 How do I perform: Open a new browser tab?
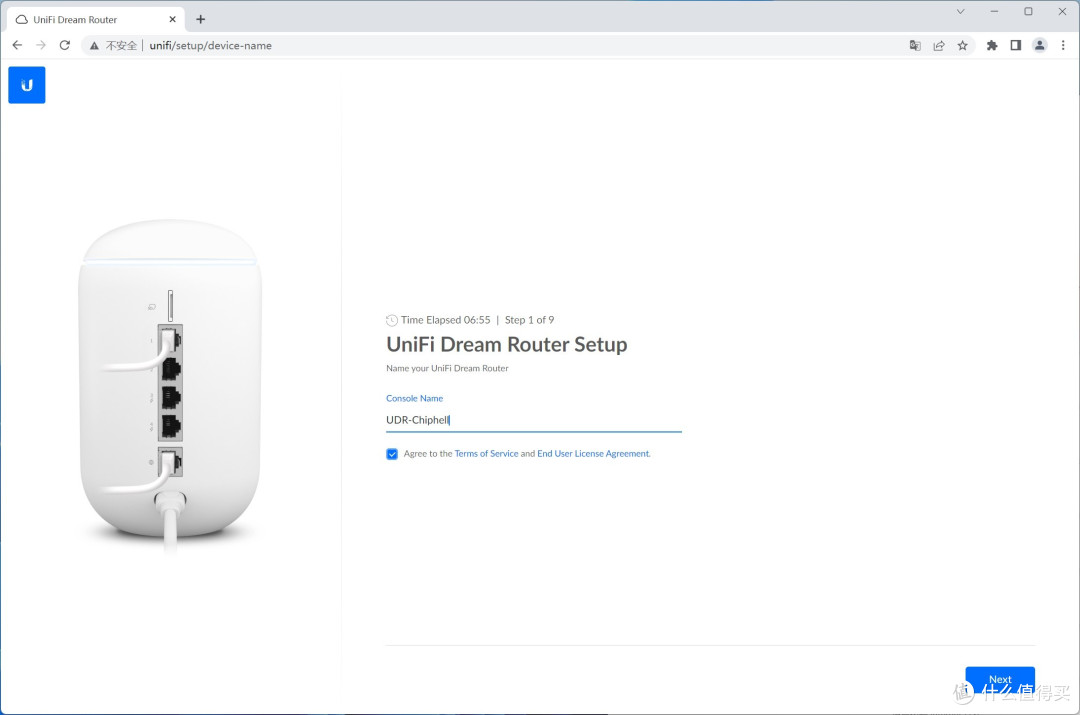[200, 18]
